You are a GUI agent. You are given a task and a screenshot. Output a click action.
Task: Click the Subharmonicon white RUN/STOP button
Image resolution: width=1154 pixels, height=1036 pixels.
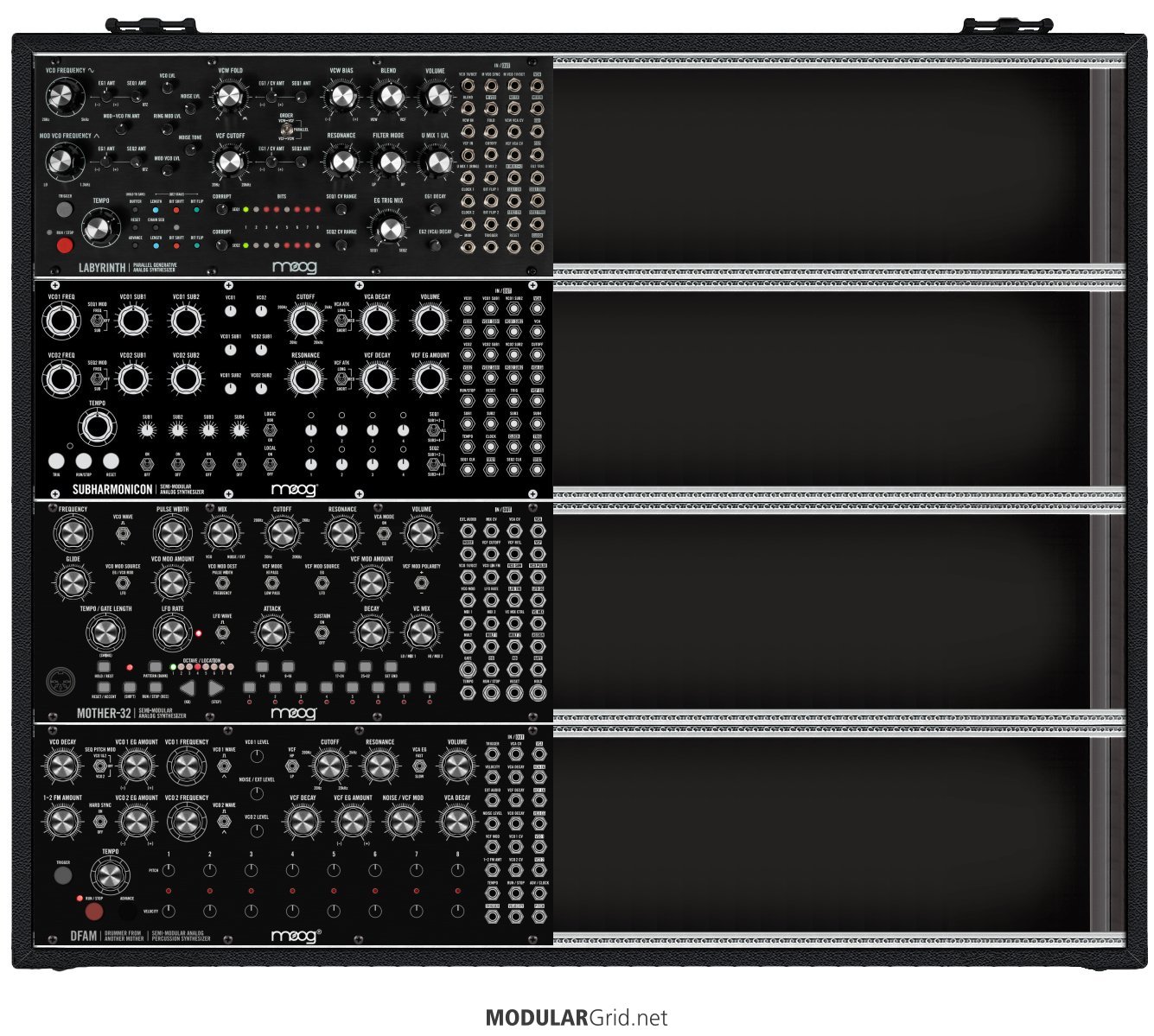pos(84,461)
